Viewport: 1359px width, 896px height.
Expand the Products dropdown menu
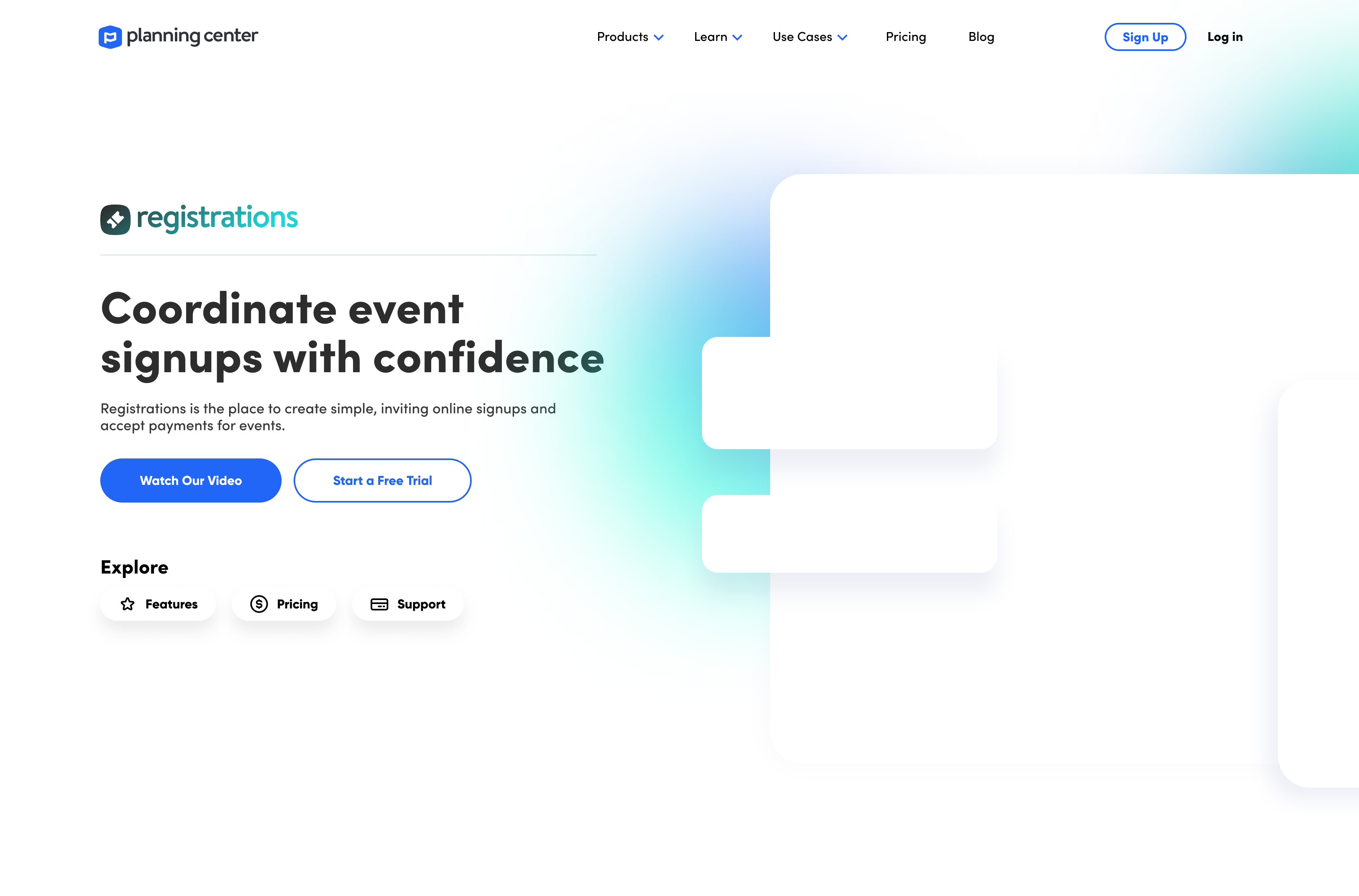point(630,37)
